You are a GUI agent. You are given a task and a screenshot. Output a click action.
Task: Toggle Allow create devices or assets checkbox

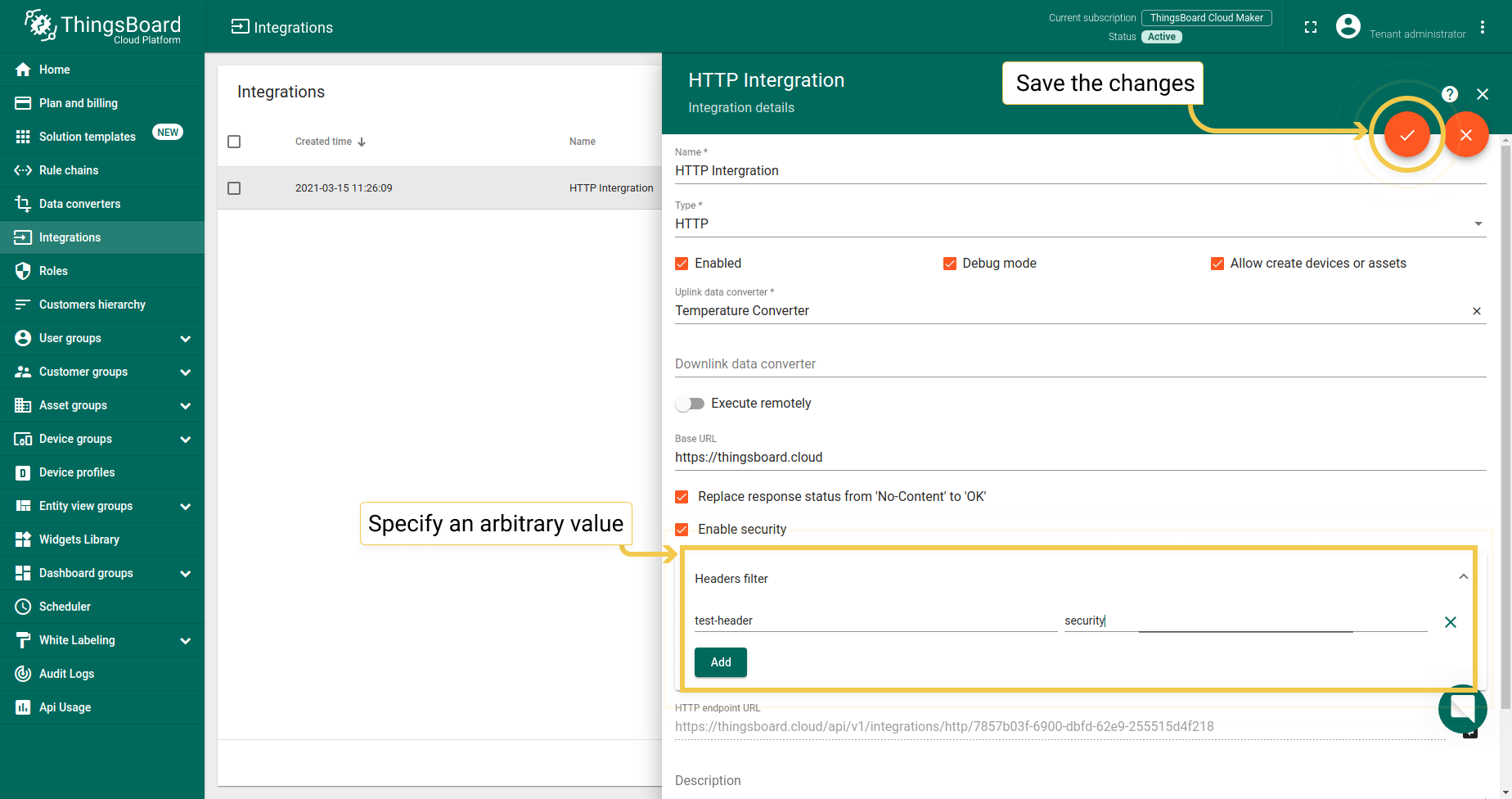click(1217, 264)
